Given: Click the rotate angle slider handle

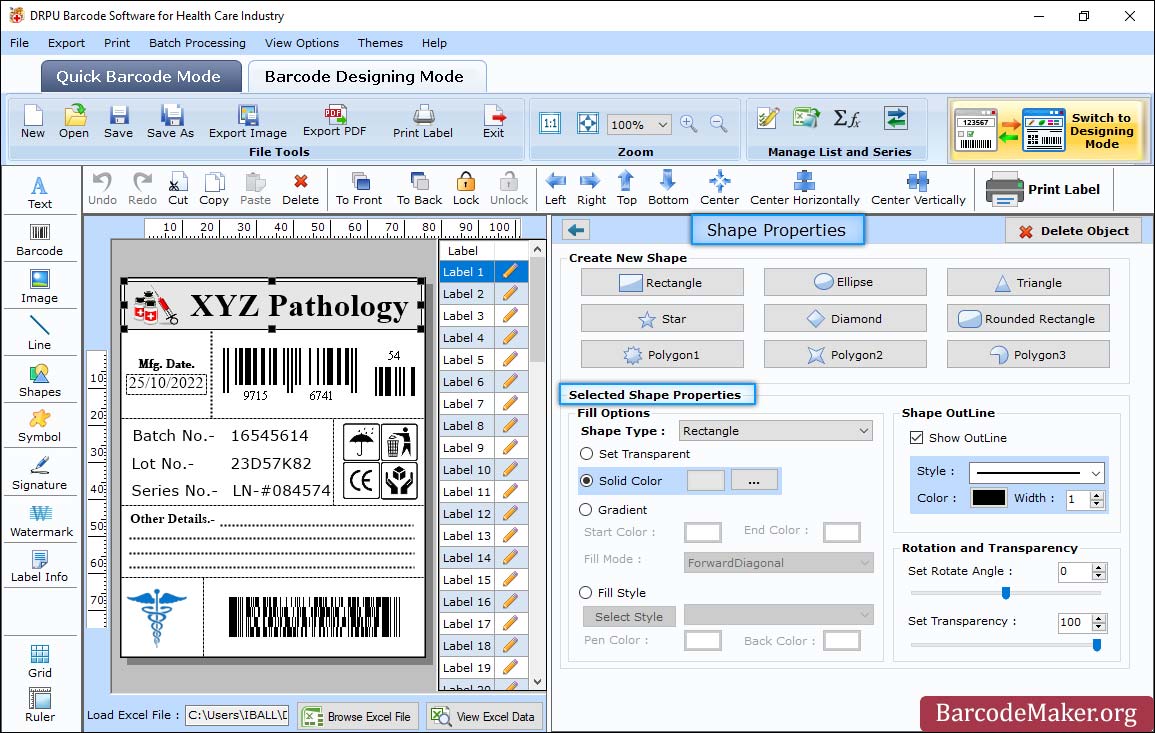Looking at the screenshot, I should point(1005,592).
